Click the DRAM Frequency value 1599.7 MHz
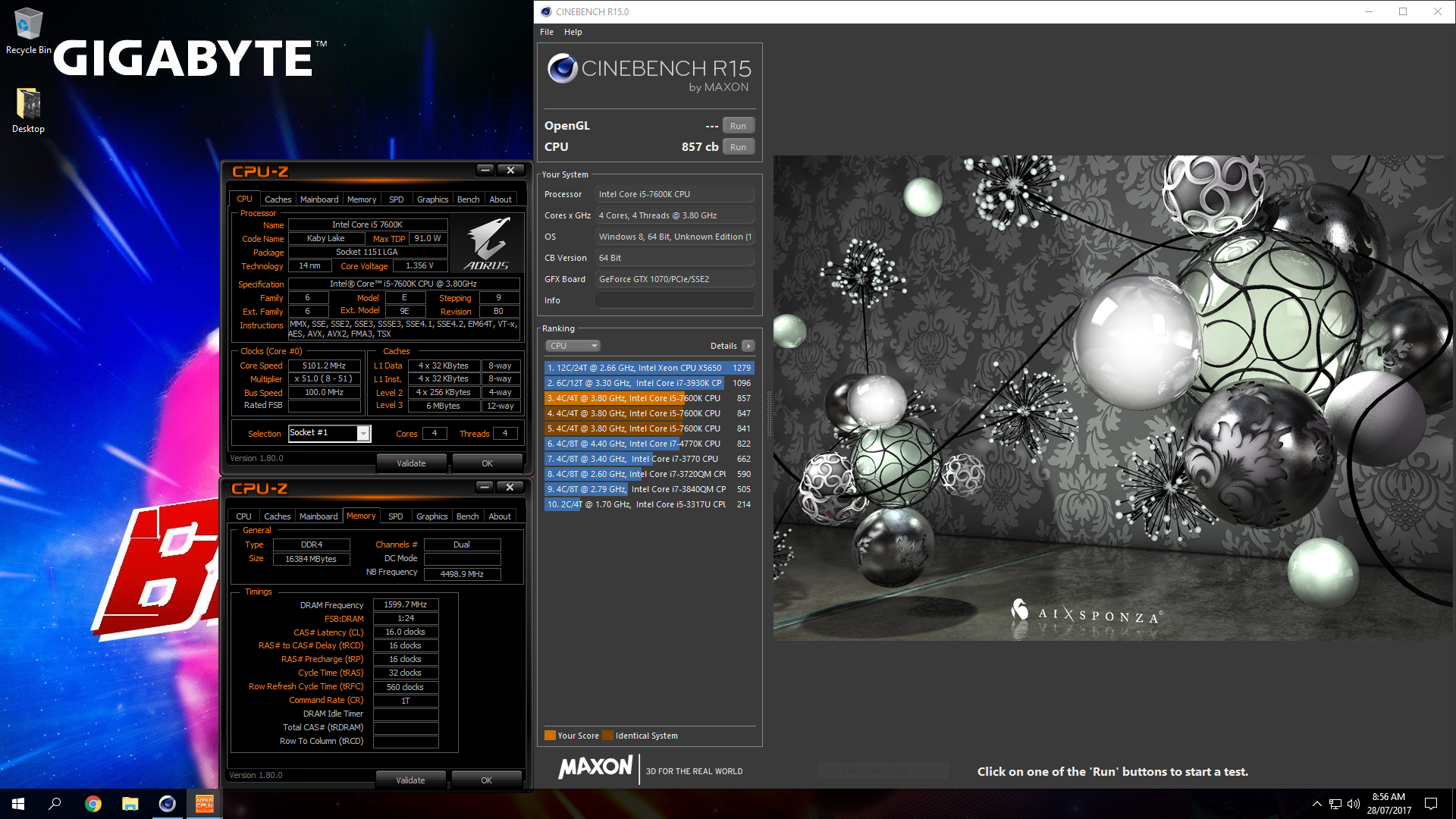 (405, 605)
